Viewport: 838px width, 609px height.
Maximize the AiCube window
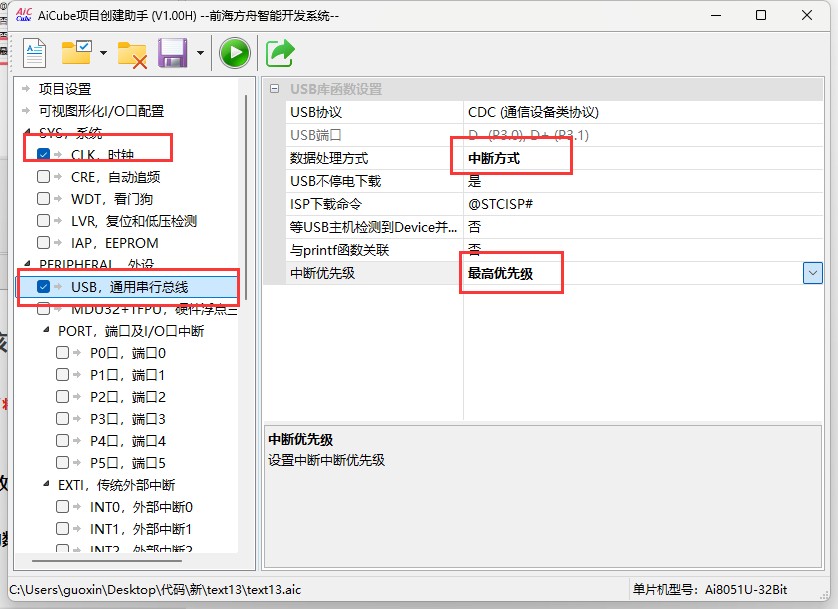click(x=761, y=15)
